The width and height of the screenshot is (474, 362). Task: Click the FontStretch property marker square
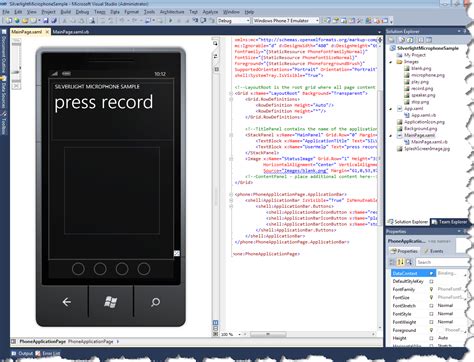point(431,306)
